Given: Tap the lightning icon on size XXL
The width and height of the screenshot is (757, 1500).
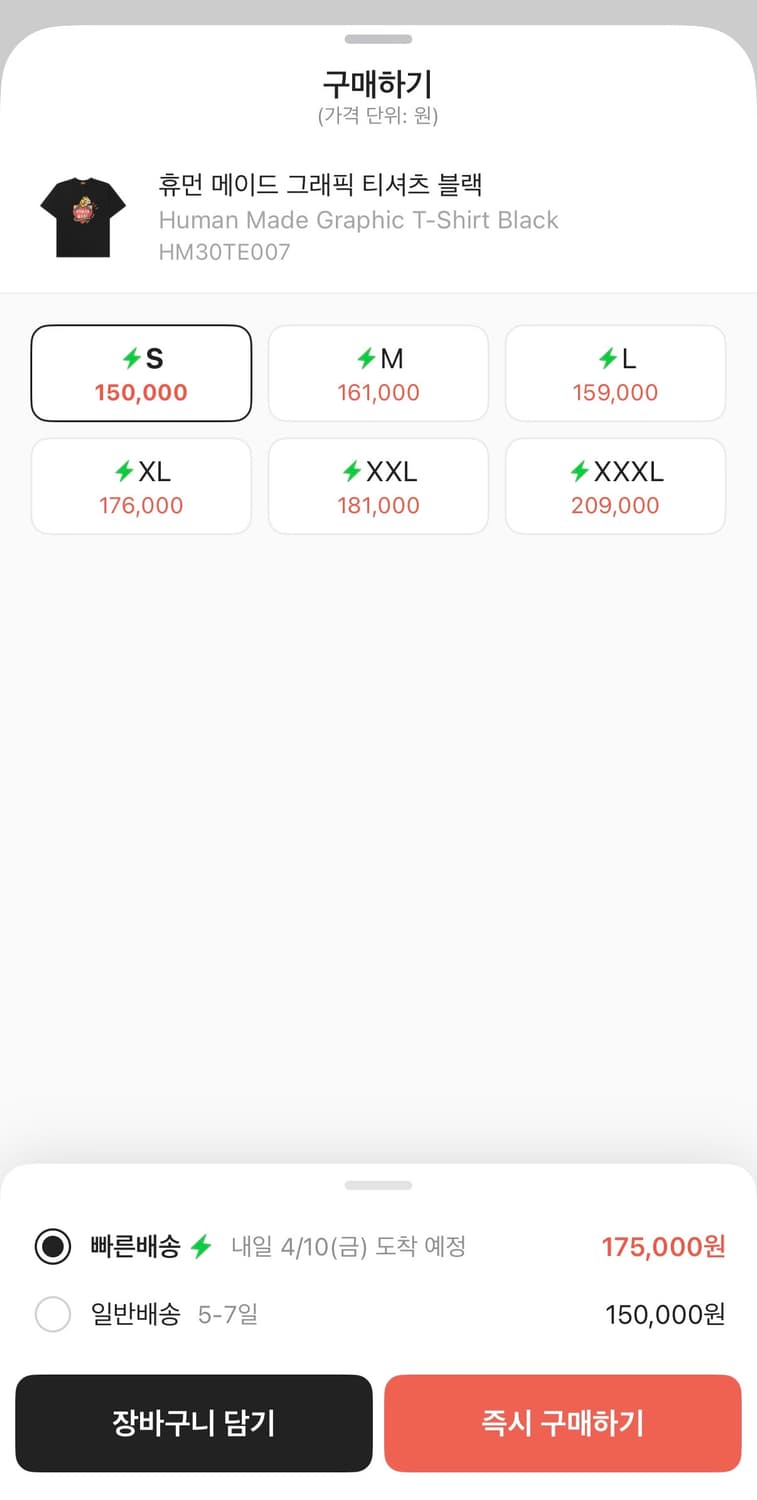Looking at the screenshot, I should tap(352, 471).
